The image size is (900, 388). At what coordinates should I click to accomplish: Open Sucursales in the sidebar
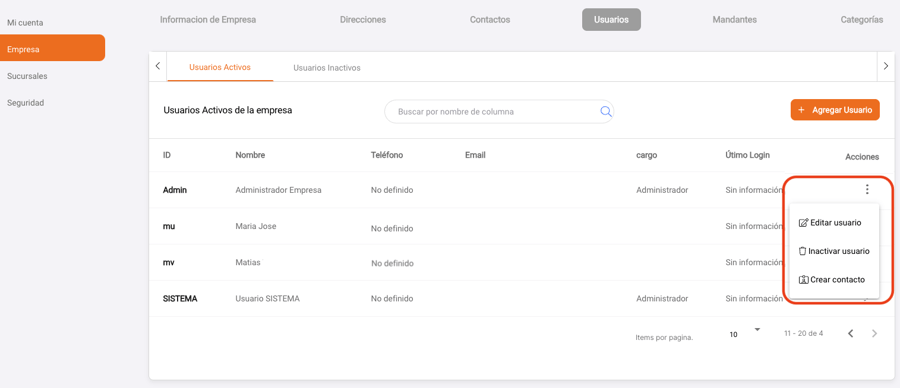(27, 76)
